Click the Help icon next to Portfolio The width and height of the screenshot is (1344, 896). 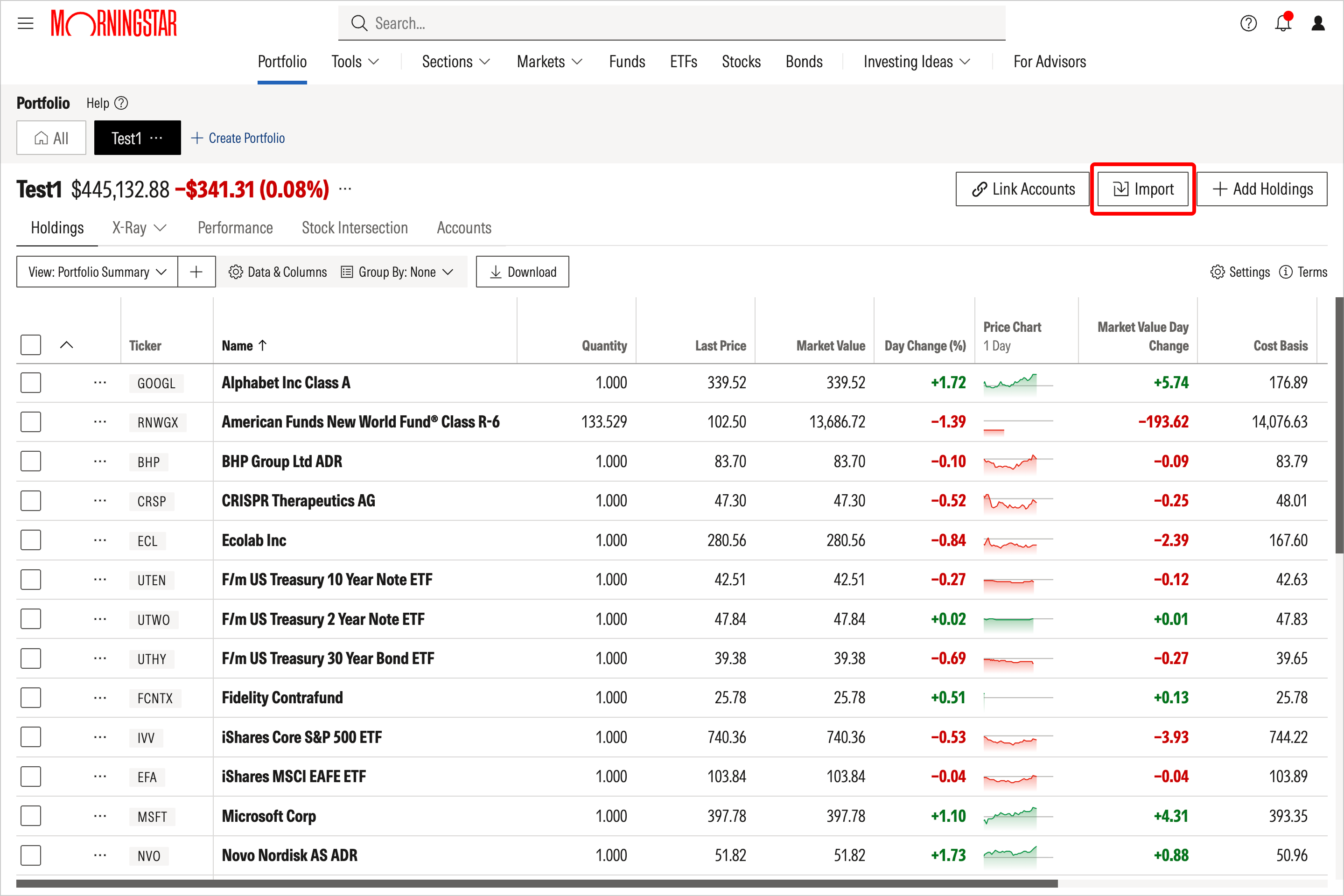(x=121, y=103)
